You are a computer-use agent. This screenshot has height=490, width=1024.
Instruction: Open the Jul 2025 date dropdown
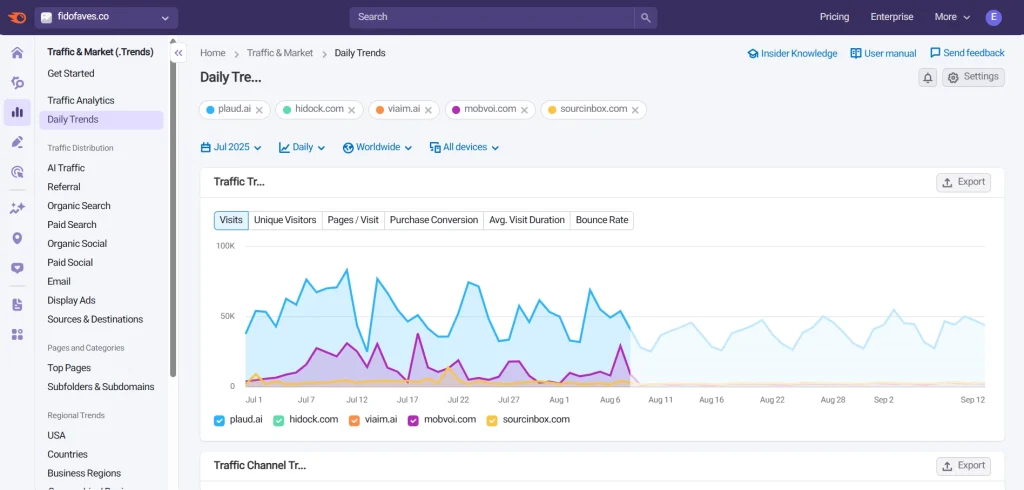coord(231,147)
